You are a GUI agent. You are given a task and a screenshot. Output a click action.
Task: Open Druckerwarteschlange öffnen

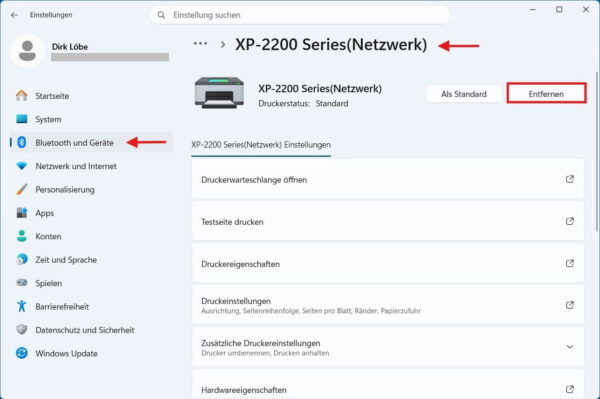(388, 179)
